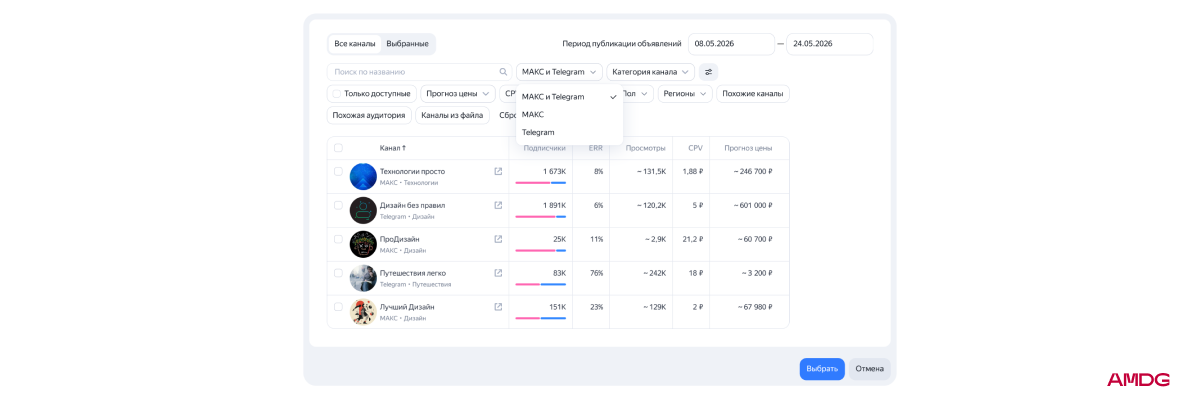Choose the Telegram option in list
Screen dimensions: 1200x400
tap(569, 133)
